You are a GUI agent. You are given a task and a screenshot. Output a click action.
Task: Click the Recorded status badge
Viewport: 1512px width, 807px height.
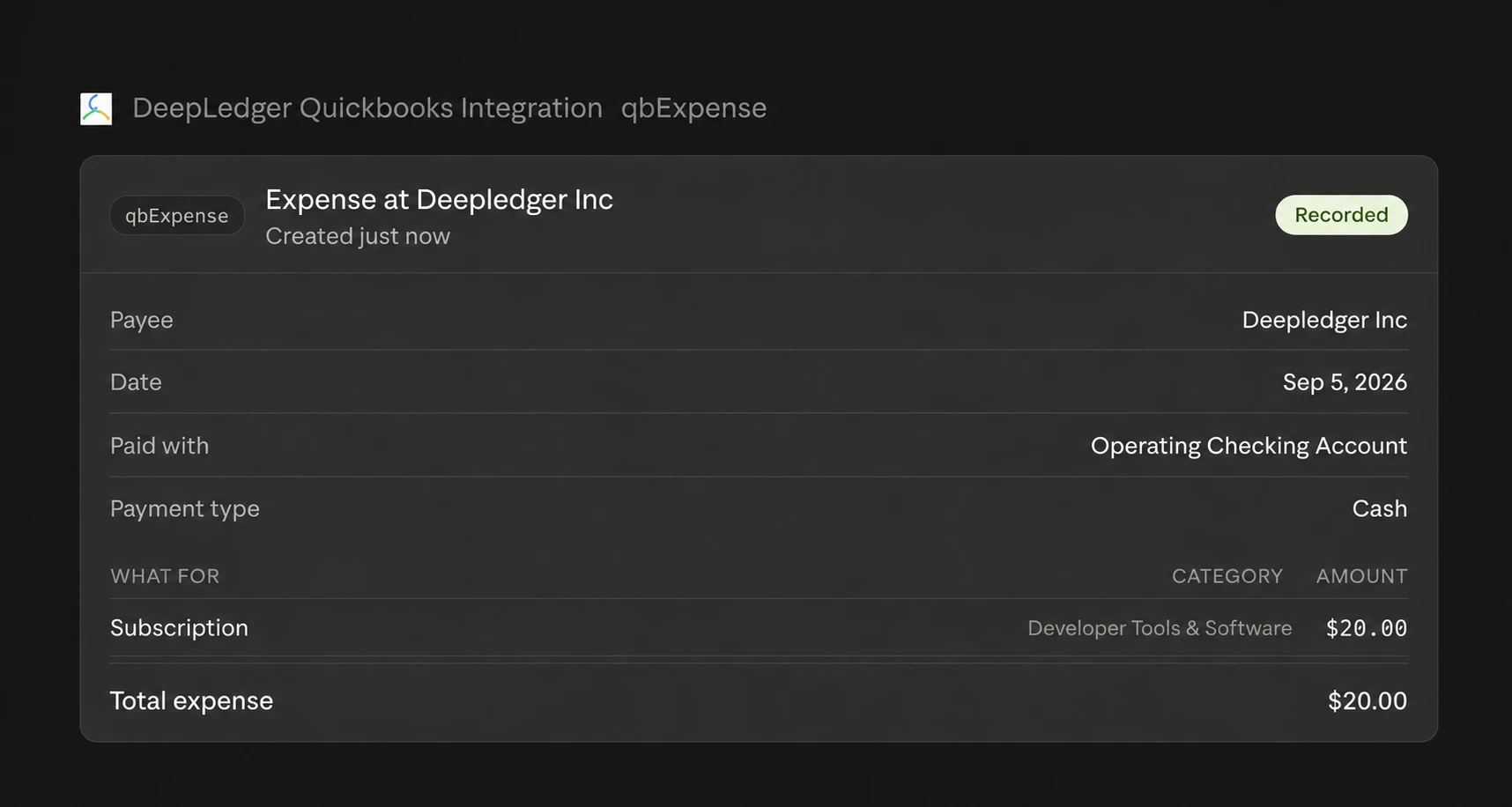[1341, 215]
